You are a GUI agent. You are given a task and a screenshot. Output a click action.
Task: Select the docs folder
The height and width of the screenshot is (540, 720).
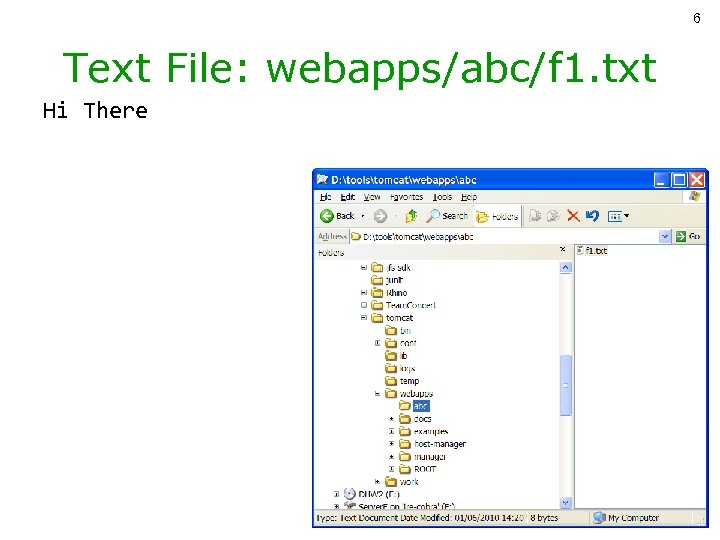[x=415, y=419]
